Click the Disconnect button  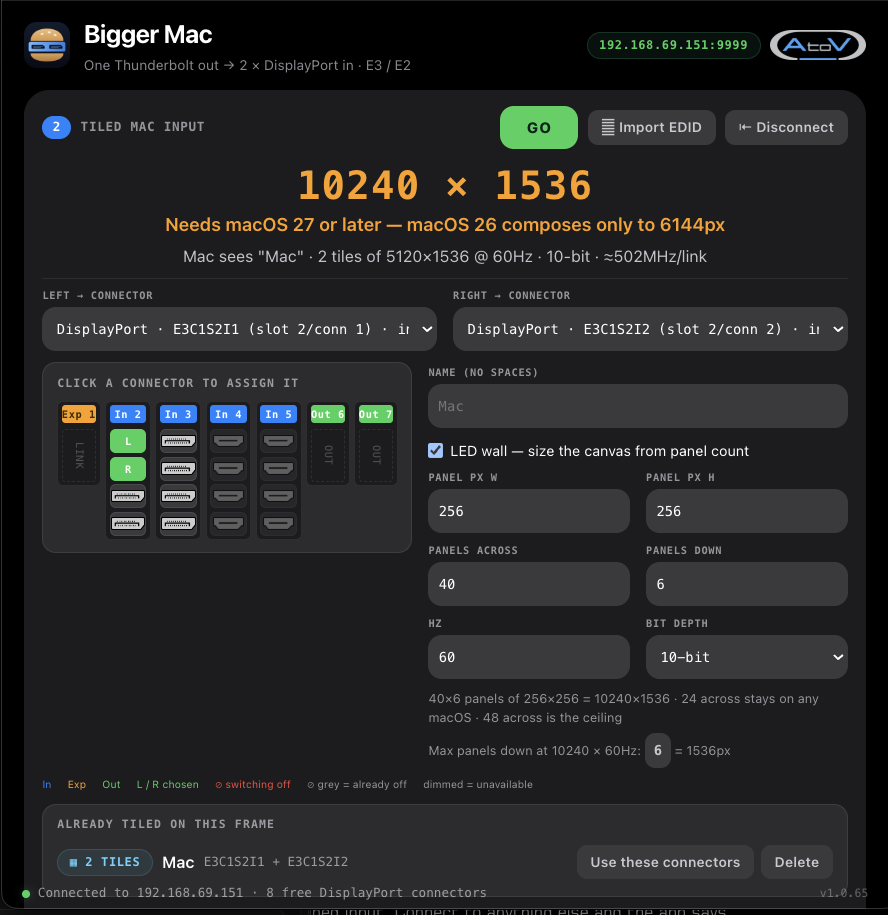click(786, 127)
